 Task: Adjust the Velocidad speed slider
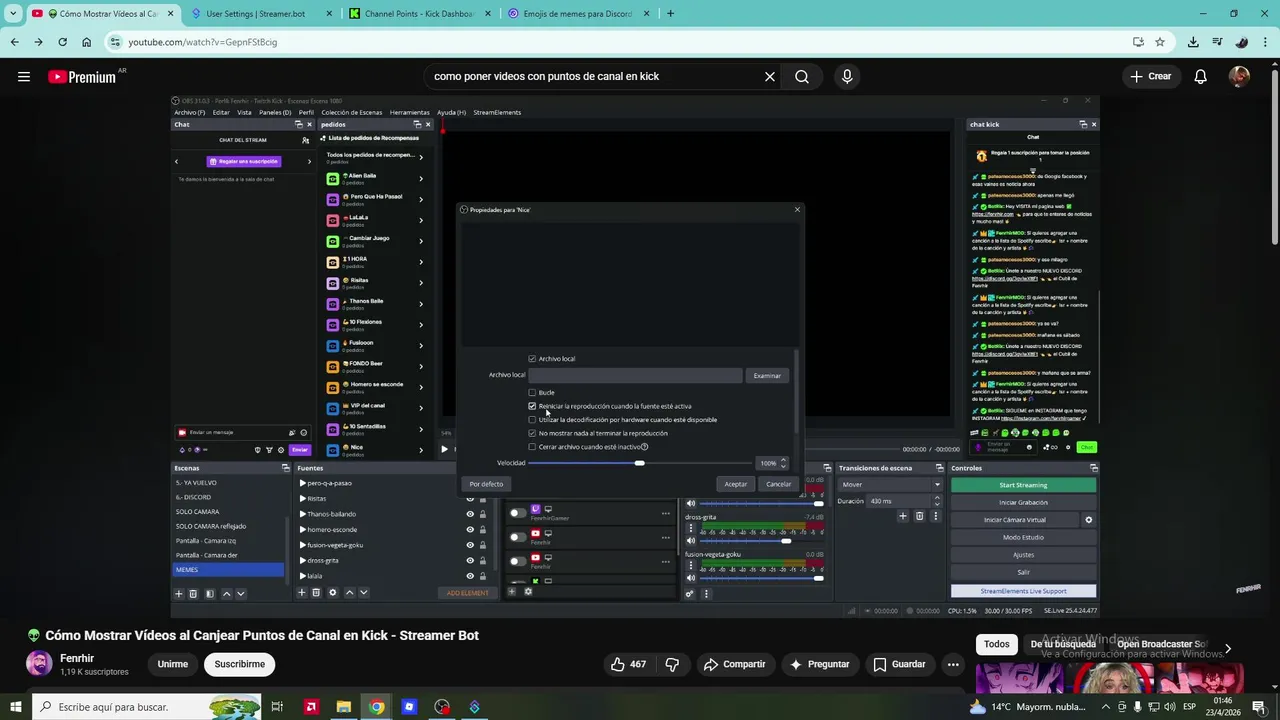tap(640, 463)
